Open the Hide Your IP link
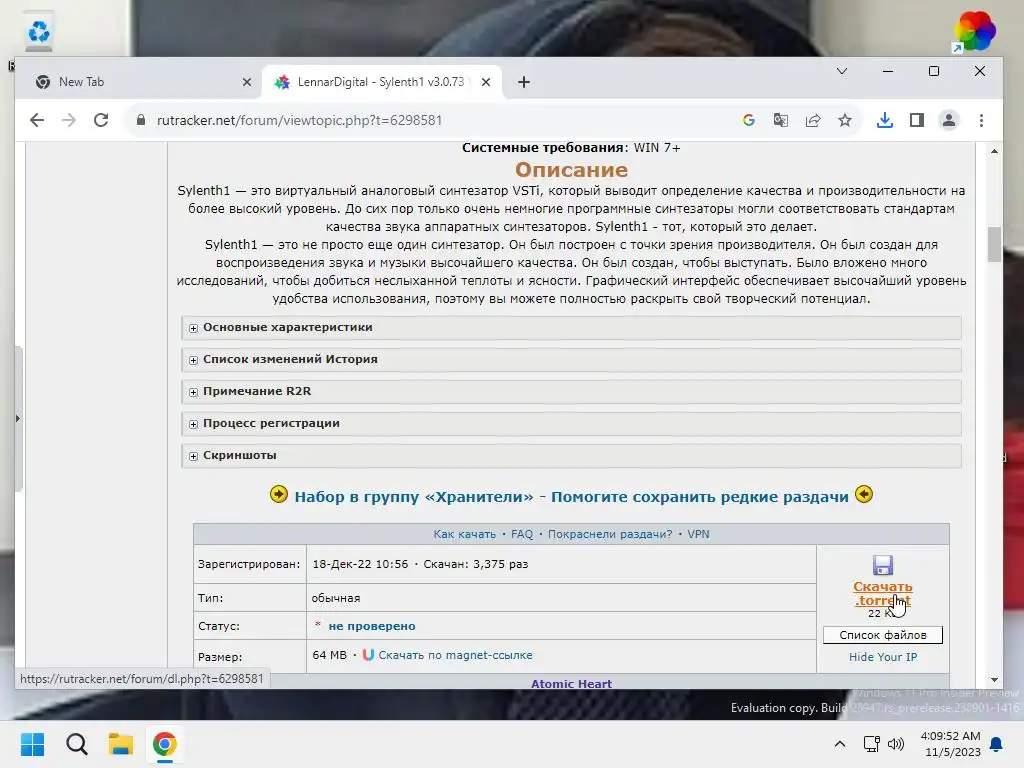The width and height of the screenshot is (1024, 768). click(x=883, y=657)
